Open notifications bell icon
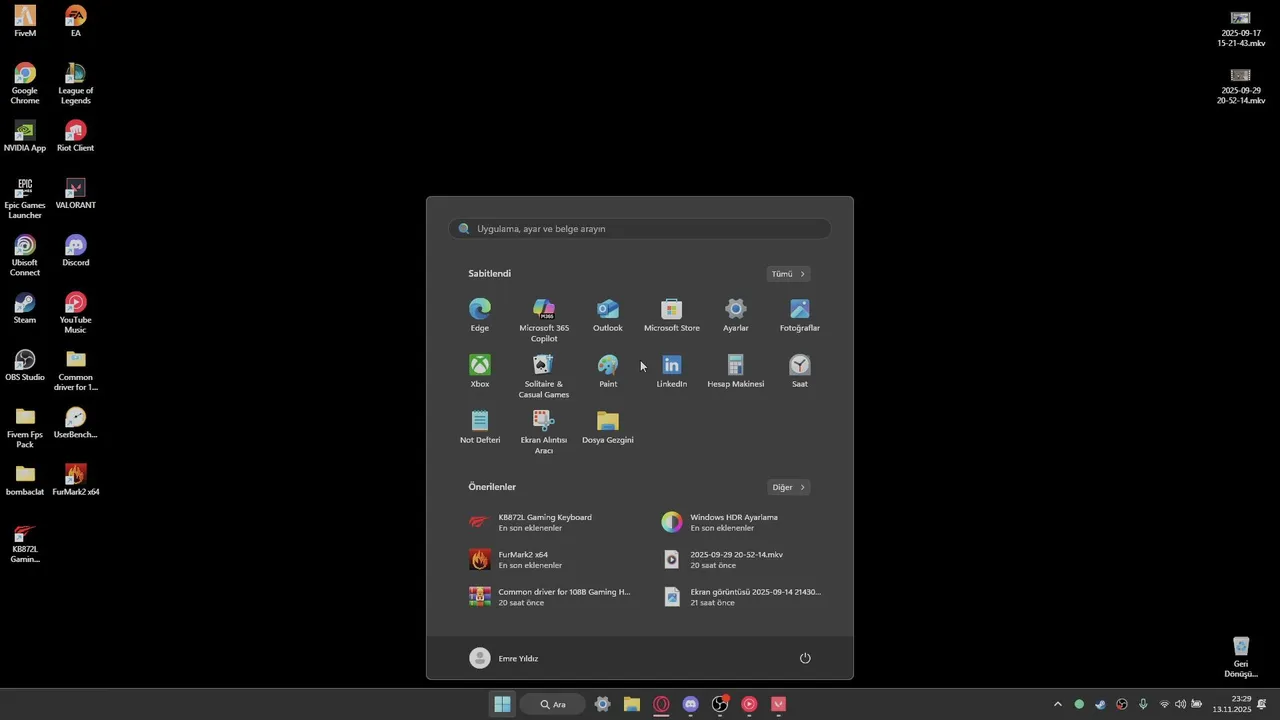The image size is (1280, 720). 1262,704
